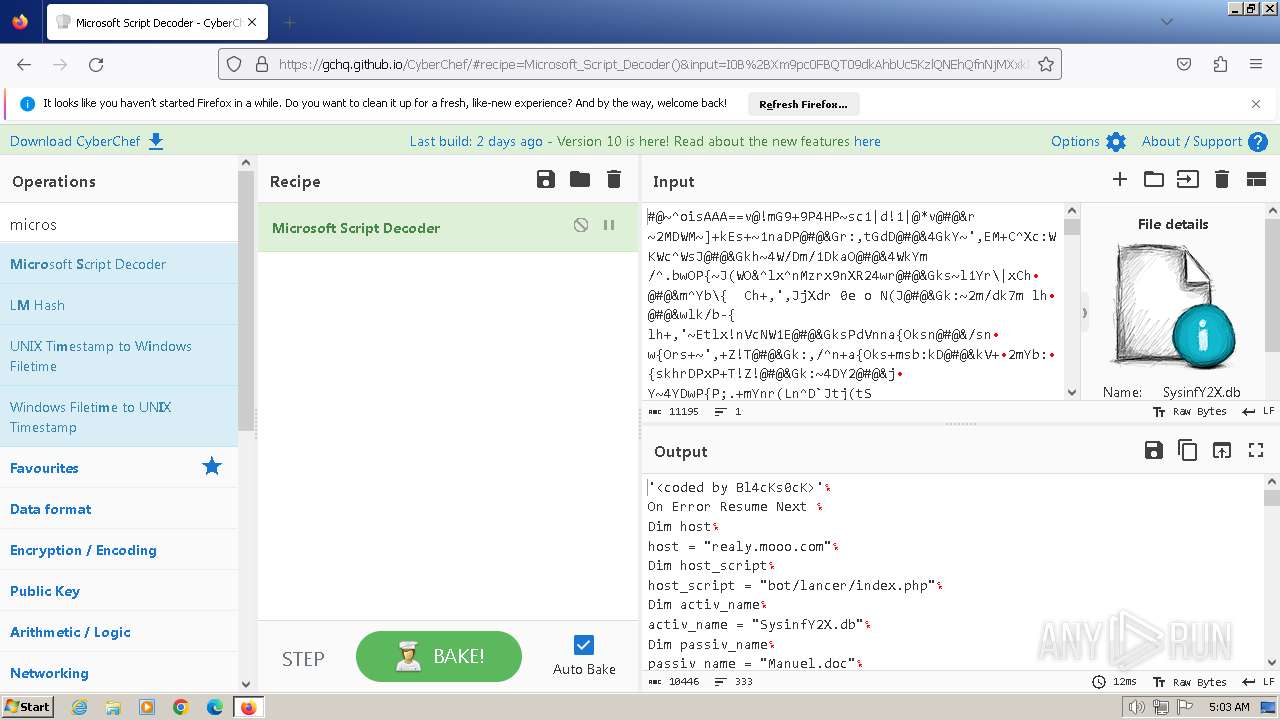Change output end of line sequence LF
Screen dimensions: 1280x720
[1258, 682]
